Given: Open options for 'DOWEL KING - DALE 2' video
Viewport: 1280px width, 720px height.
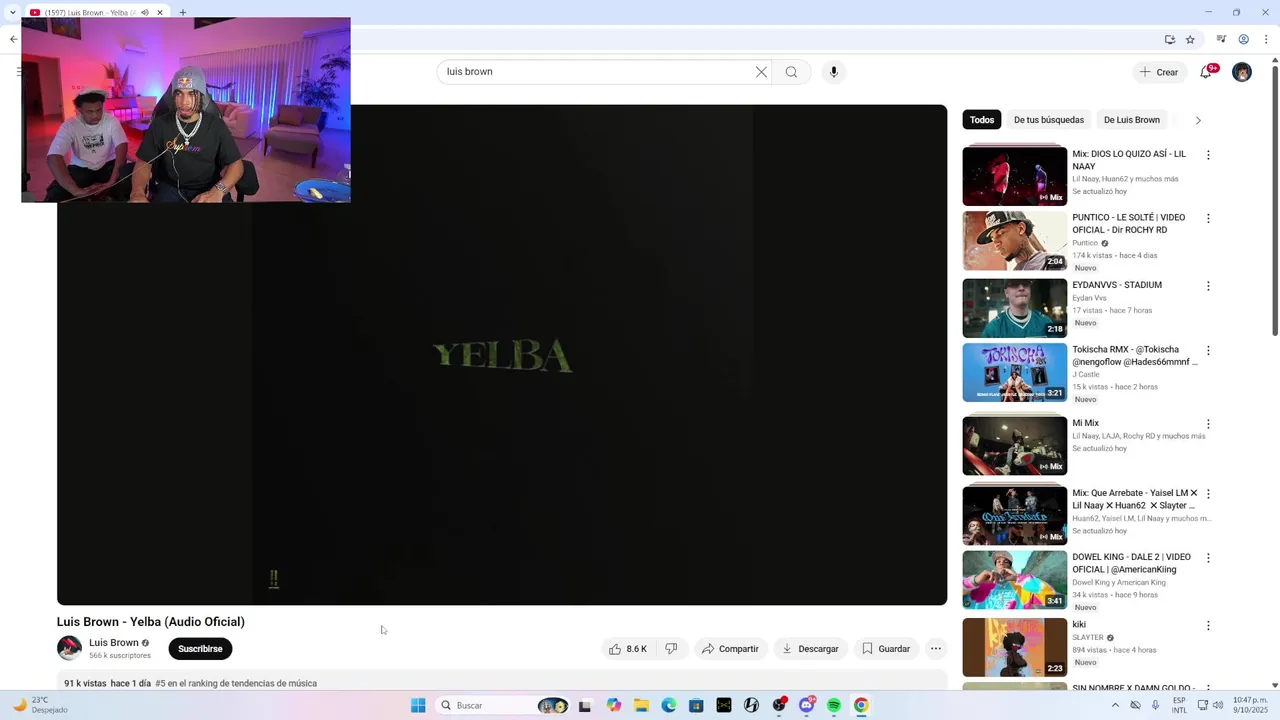Looking at the screenshot, I should (1208, 558).
